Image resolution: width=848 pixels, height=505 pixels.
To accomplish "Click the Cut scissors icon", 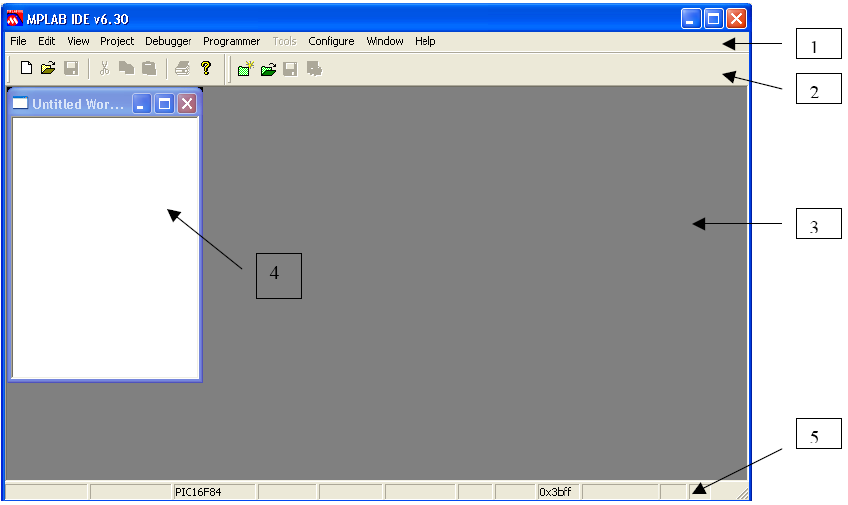I will 104,68.
